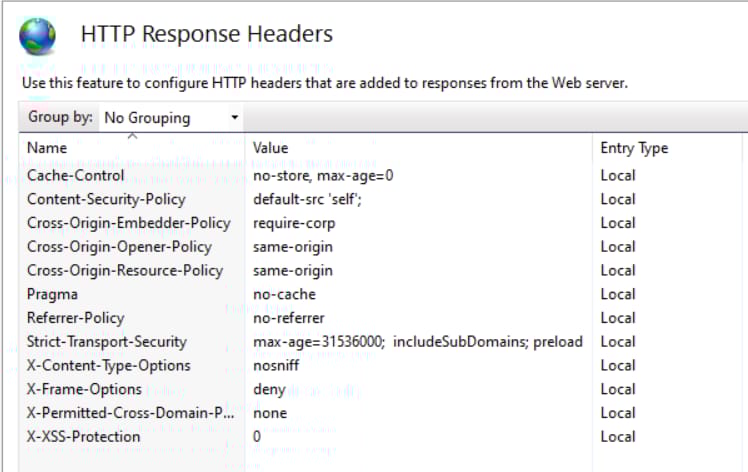The image size is (748, 472).
Task: Sort list by Value column header
Action: pyautogui.click(x=270, y=148)
